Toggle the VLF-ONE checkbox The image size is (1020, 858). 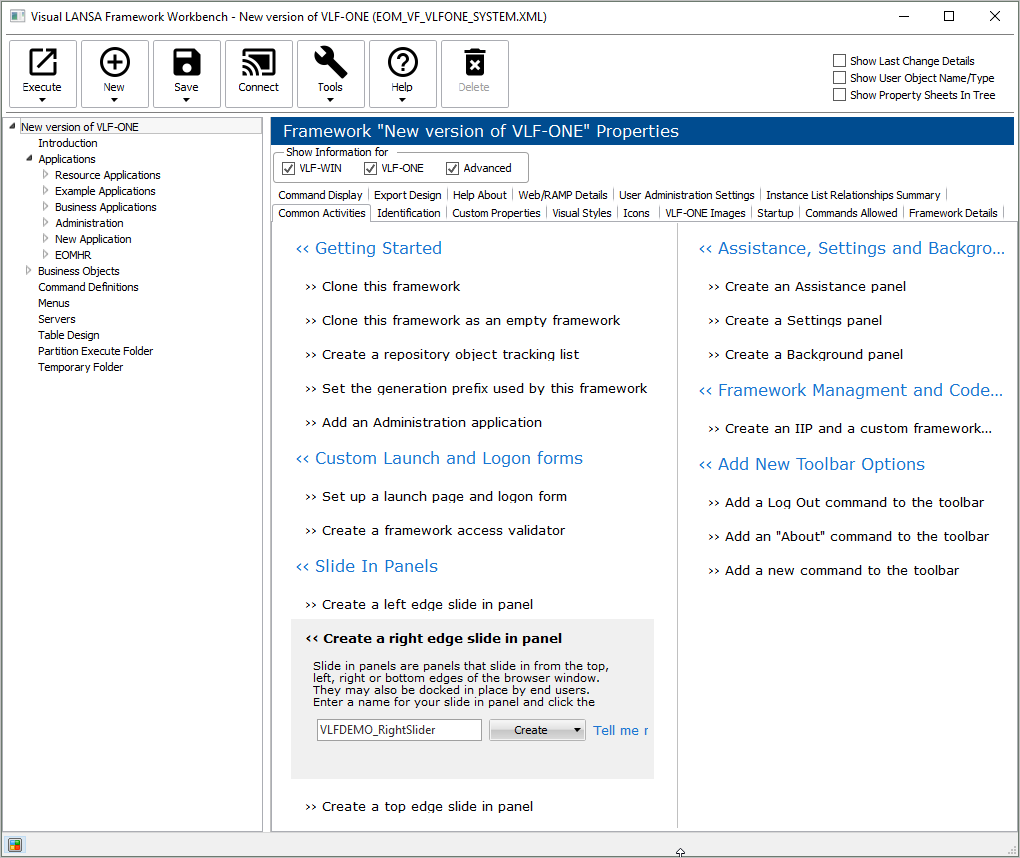click(370, 168)
